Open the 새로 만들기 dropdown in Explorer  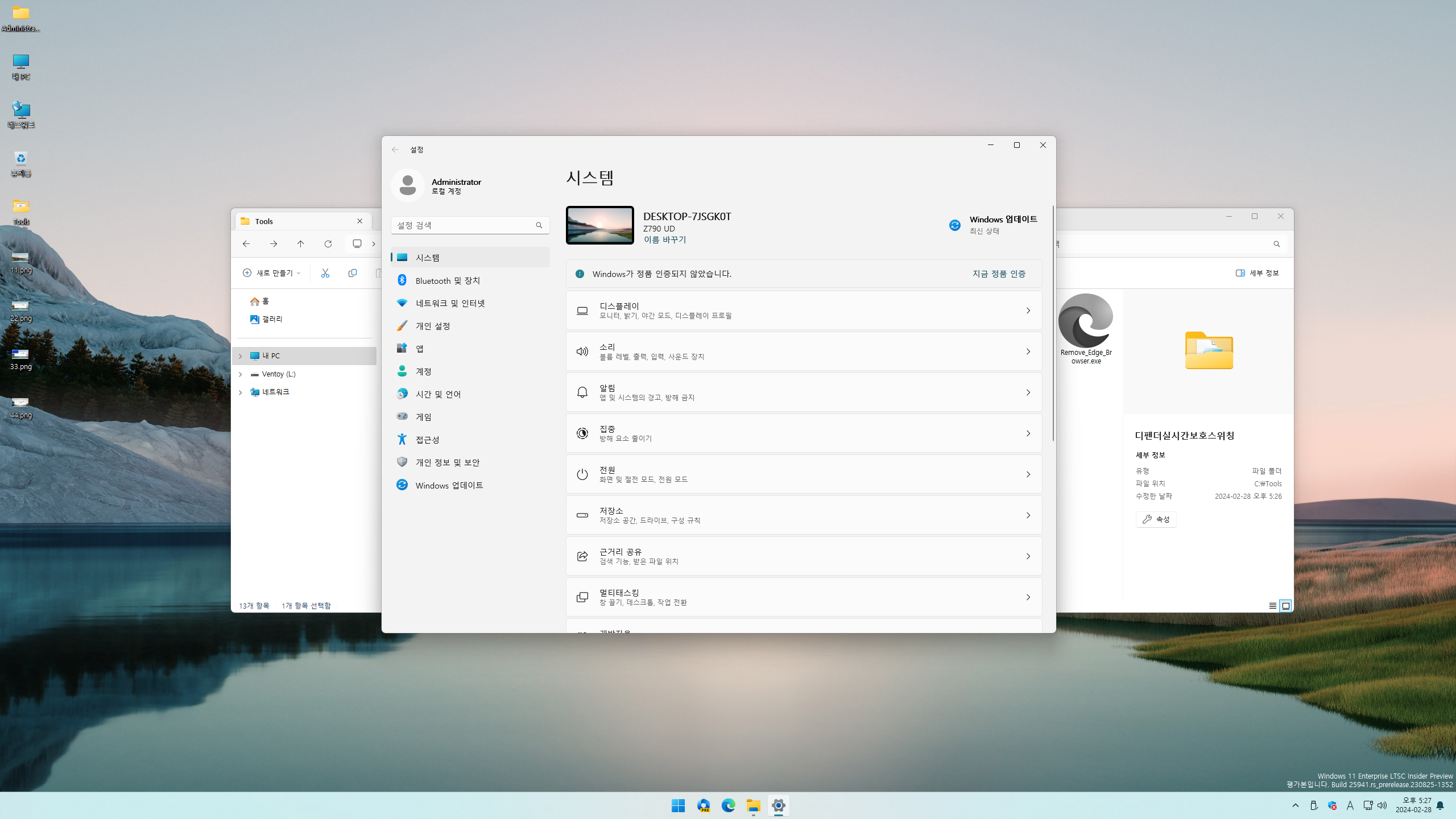point(271,273)
